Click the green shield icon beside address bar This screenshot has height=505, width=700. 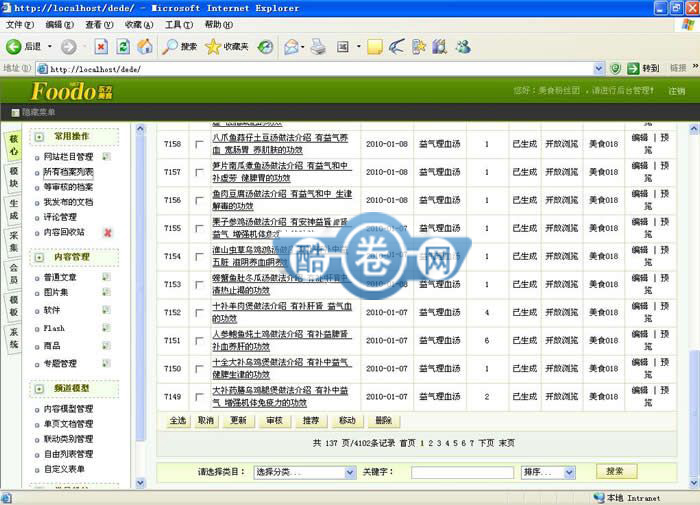click(616, 68)
